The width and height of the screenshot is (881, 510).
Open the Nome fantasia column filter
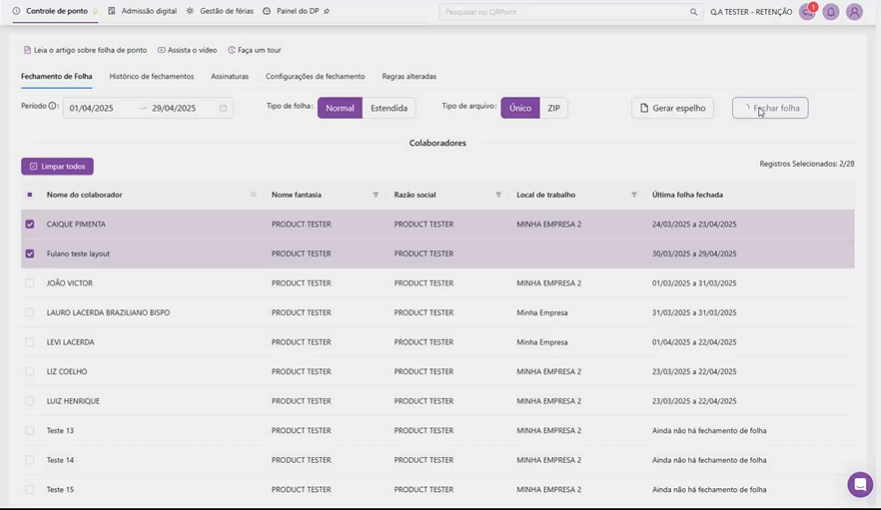click(x=376, y=195)
